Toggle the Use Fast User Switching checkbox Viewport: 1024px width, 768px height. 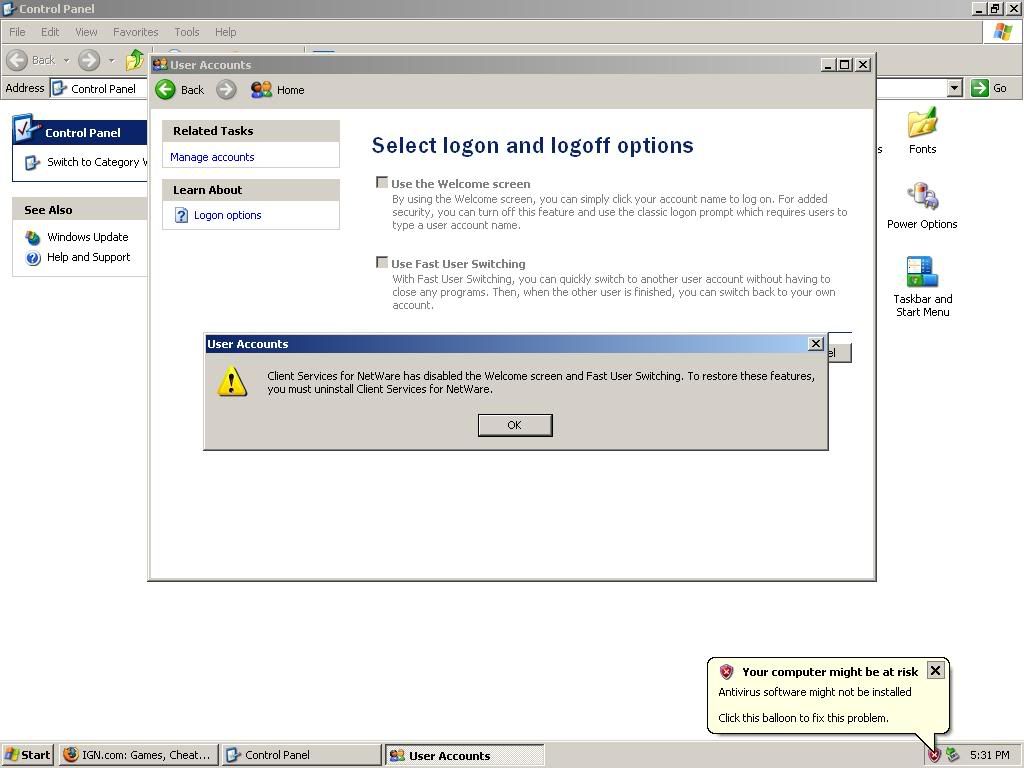click(382, 262)
